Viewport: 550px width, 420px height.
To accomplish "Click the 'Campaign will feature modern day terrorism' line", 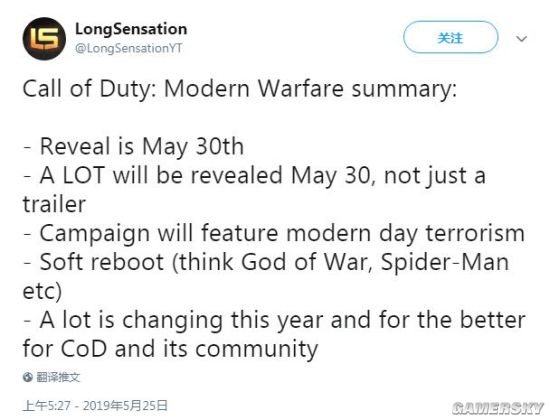I will [274, 233].
